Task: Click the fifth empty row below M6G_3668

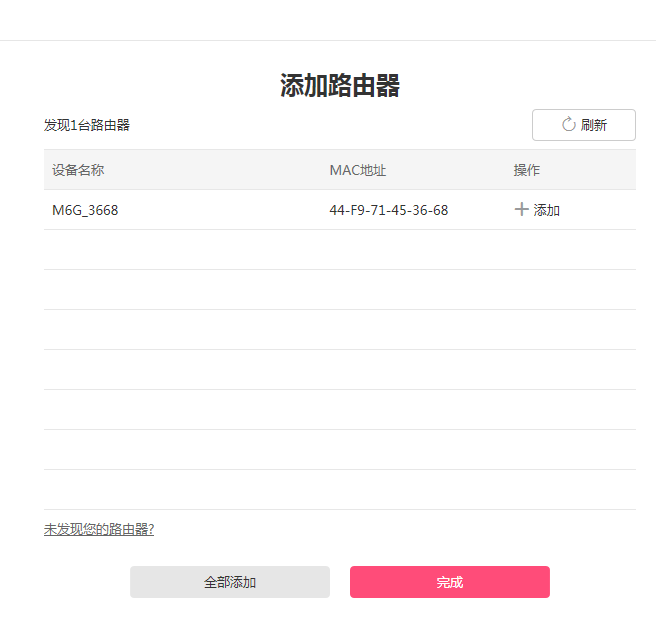Action: [x=340, y=410]
